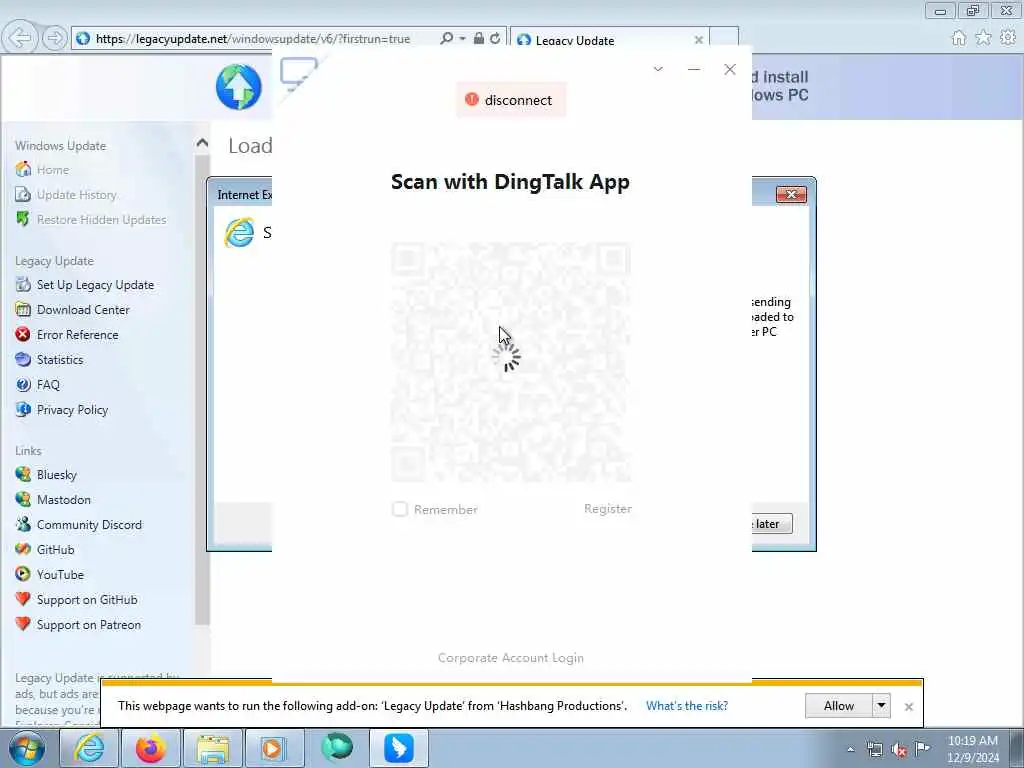Click the FAQ question mark icon
1024x768 pixels.
coord(23,385)
